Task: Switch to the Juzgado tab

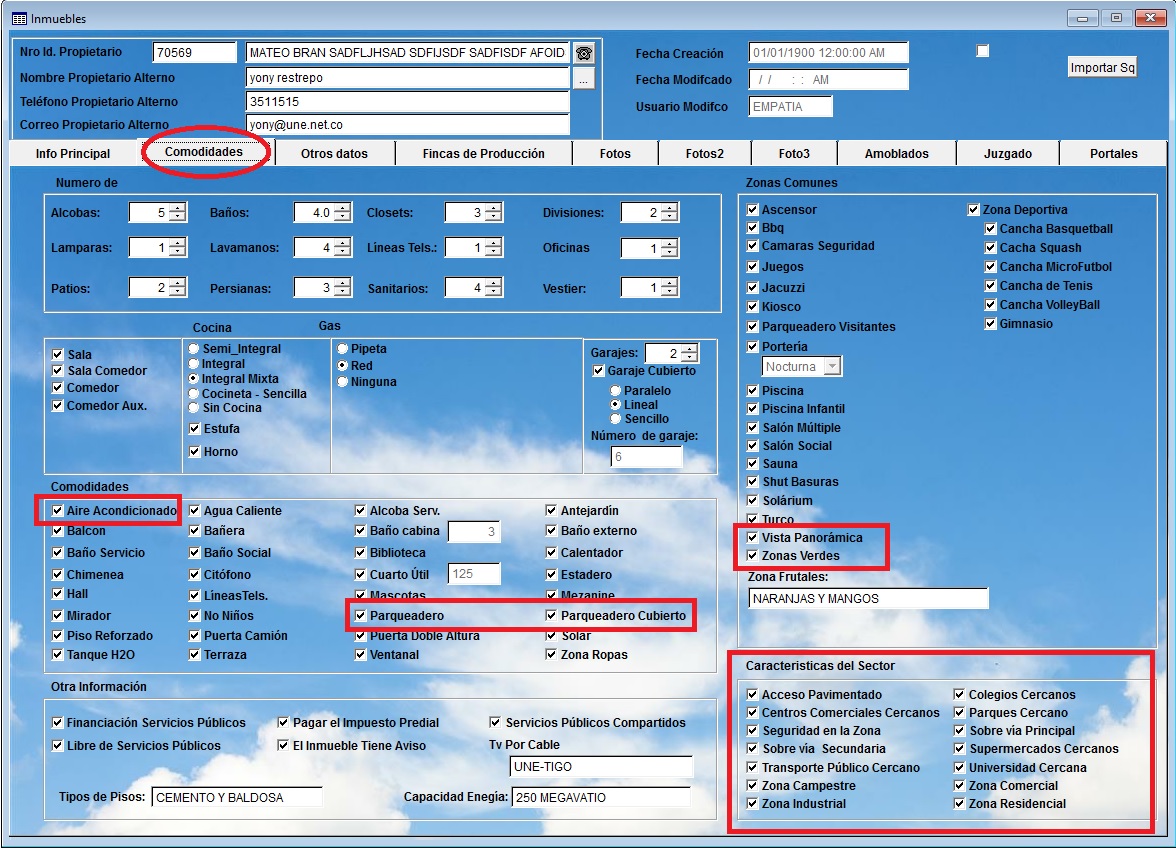Action: pos(1008,154)
